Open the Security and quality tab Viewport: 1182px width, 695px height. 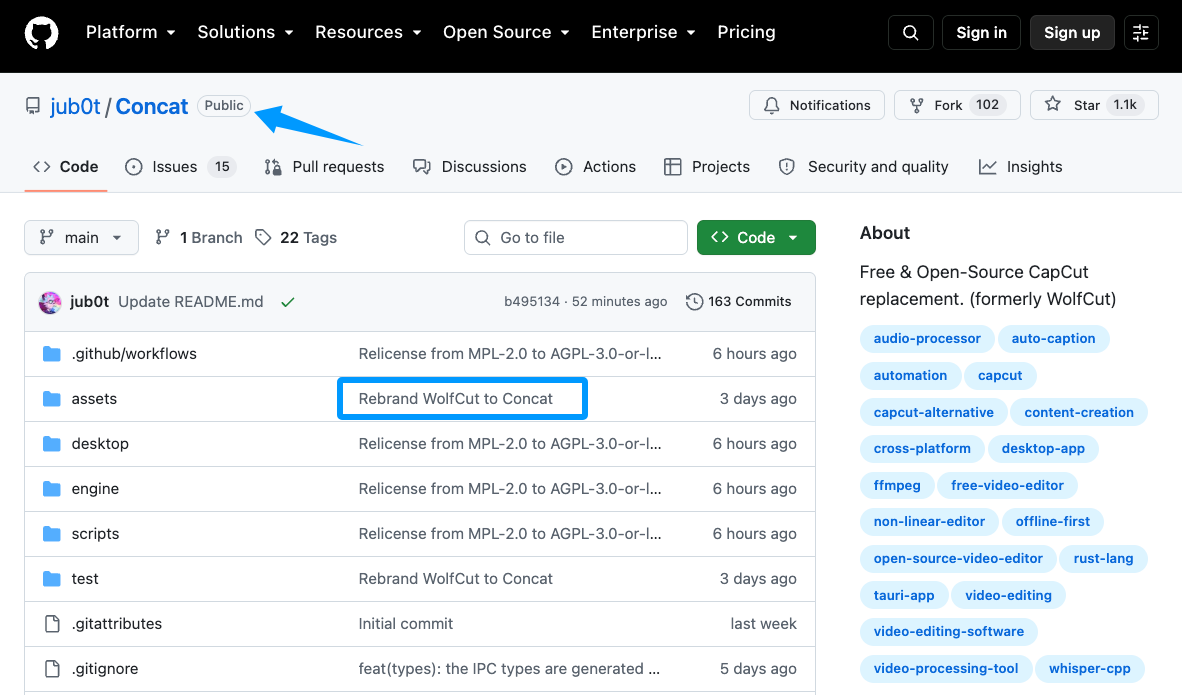click(863, 167)
